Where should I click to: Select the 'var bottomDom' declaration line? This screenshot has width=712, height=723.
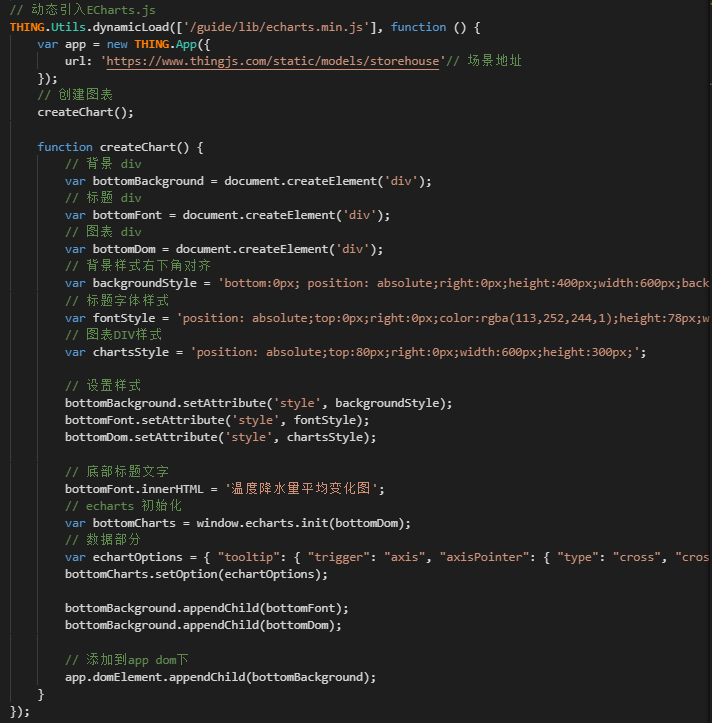[x=224, y=249]
